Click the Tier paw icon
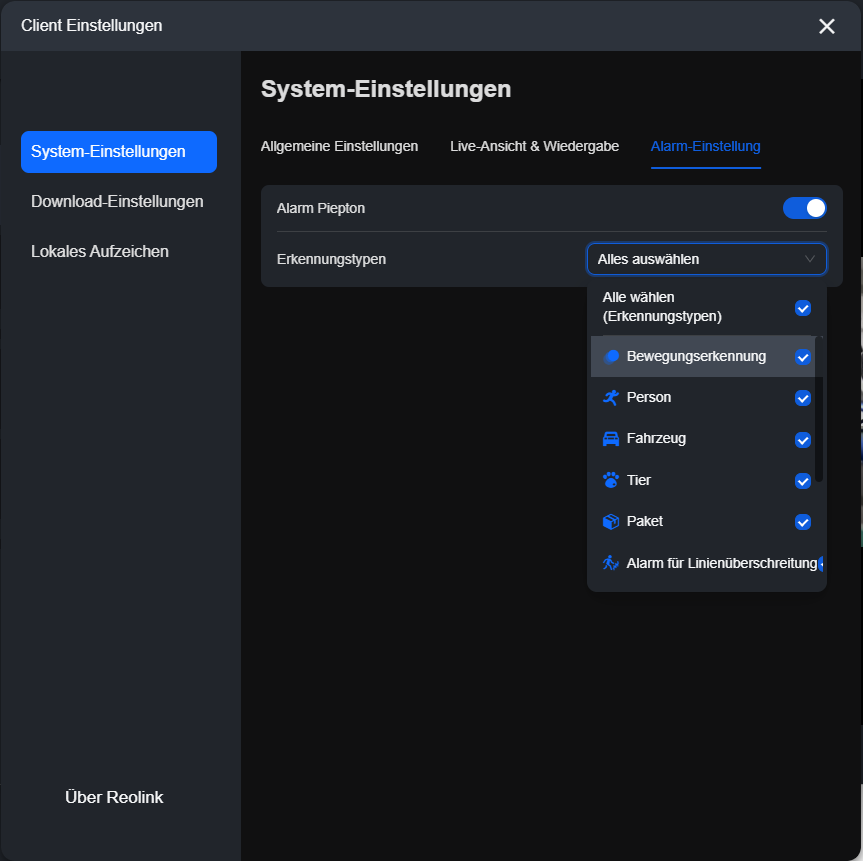This screenshot has width=863, height=861. [611, 480]
